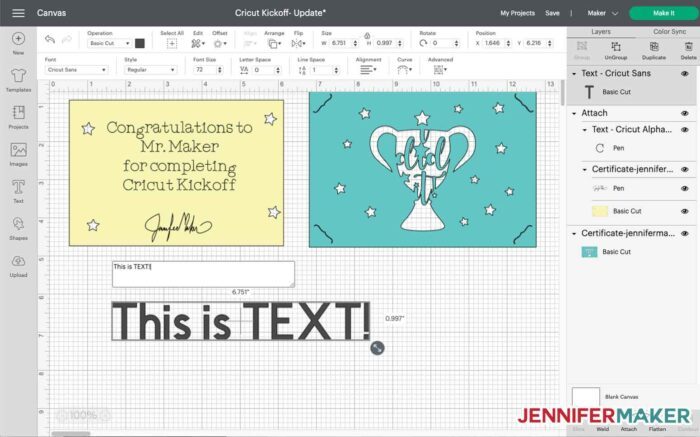Click Weld in the bottom bar
The image size is (700, 437).
[x=602, y=429]
